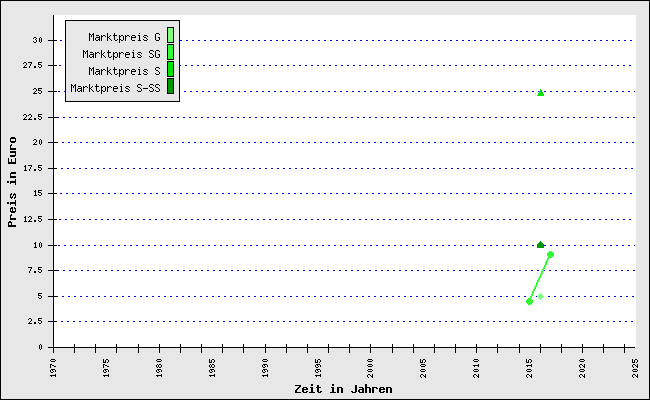Click the x-axis year label '1985'
Screen dimensions: 650x400
click(212, 368)
